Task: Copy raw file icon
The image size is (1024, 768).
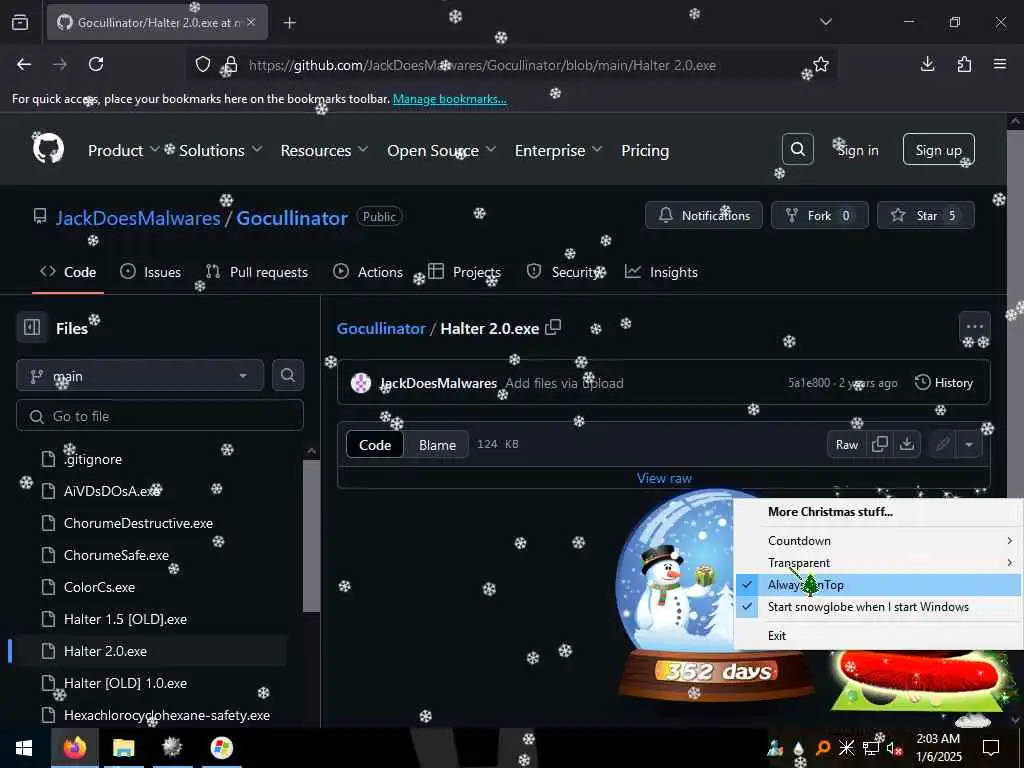Action: click(x=880, y=444)
